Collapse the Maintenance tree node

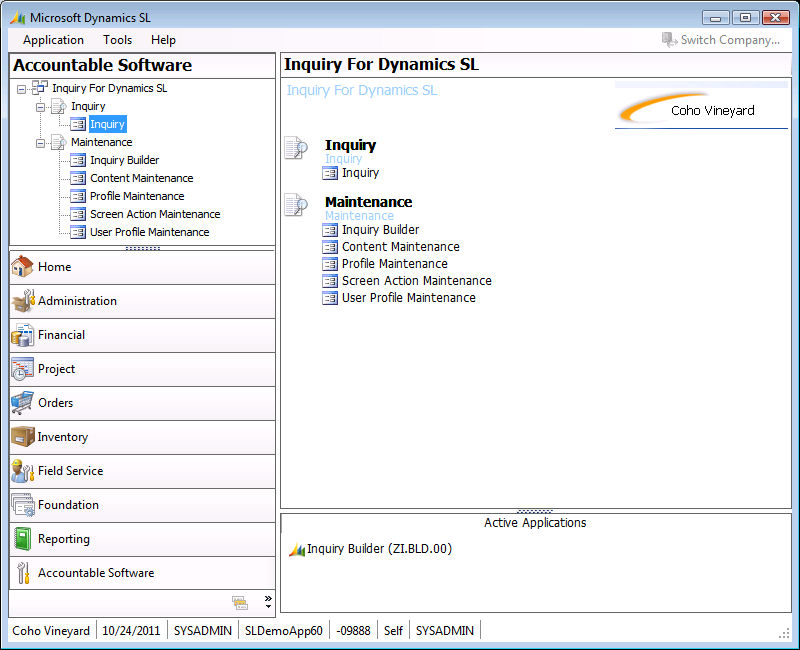(41, 143)
